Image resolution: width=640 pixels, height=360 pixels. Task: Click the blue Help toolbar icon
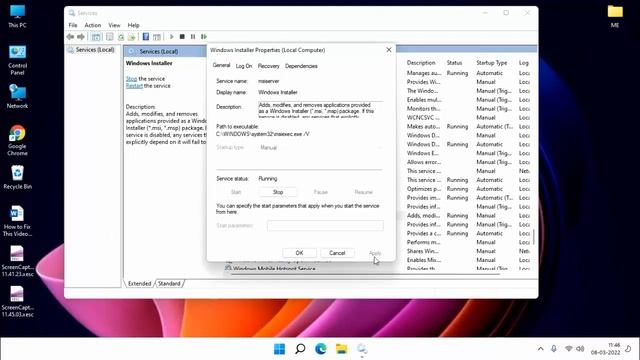(x=146, y=37)
